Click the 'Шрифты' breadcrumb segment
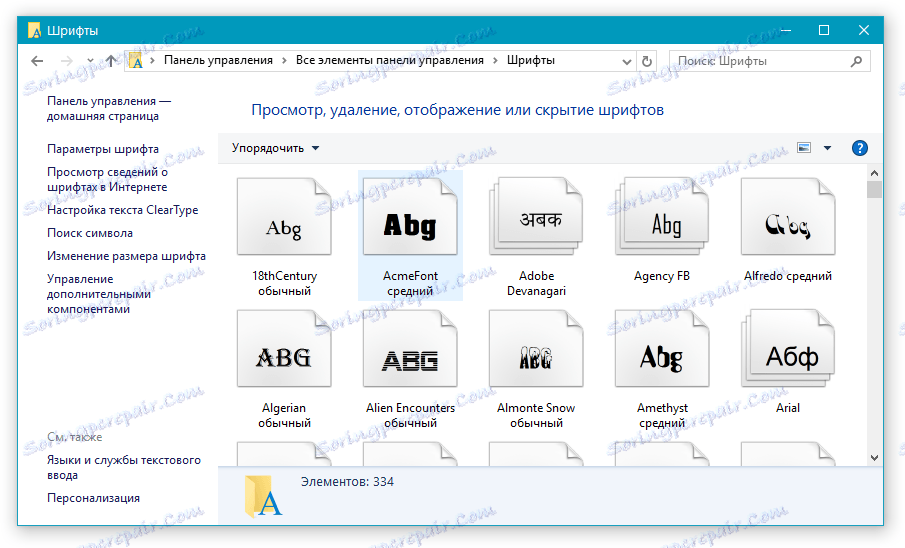Image resolution: width=905 pixels, height=548 pixels. pos(530,60)
